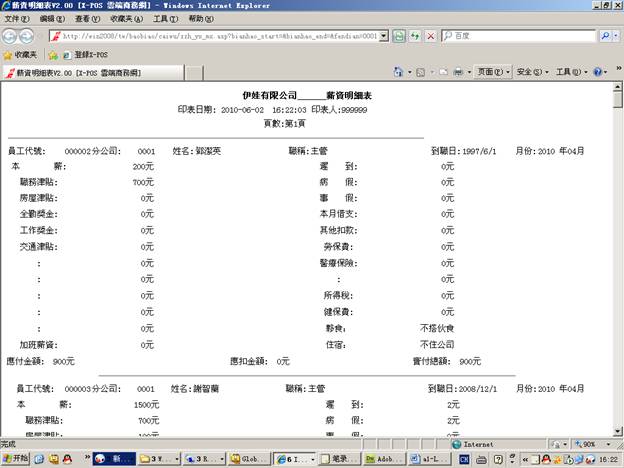
Task: Click the Help question mark icon
Action: [597, 72]
